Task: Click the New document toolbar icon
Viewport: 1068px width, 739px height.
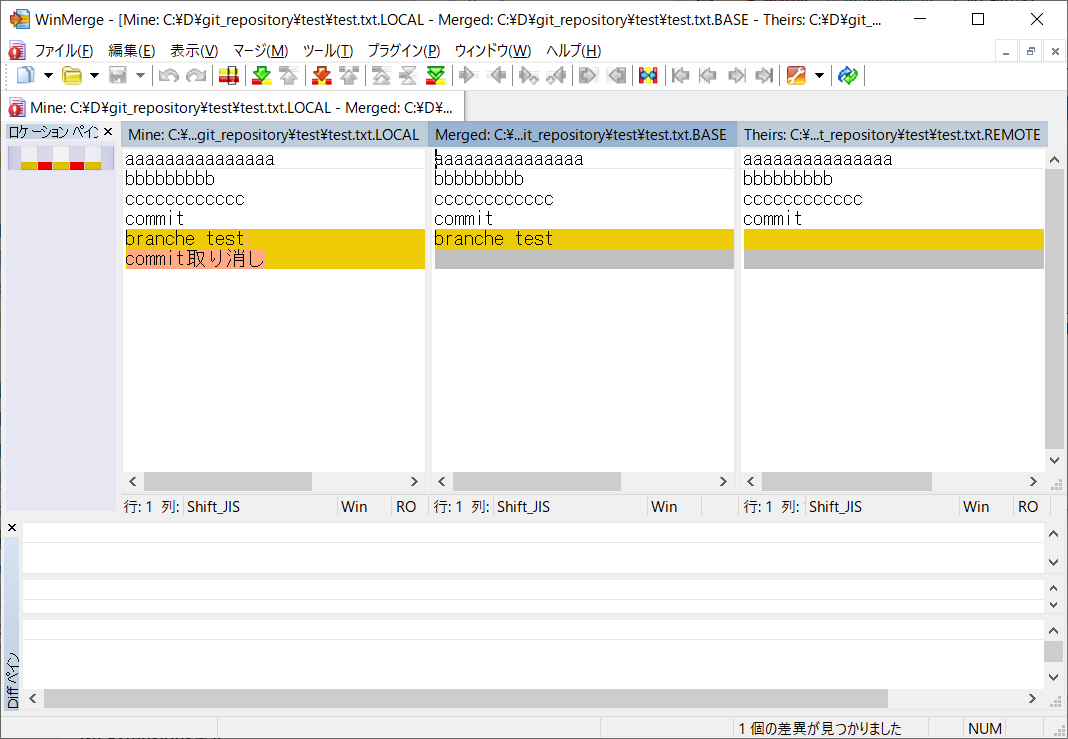Action: 25,75
